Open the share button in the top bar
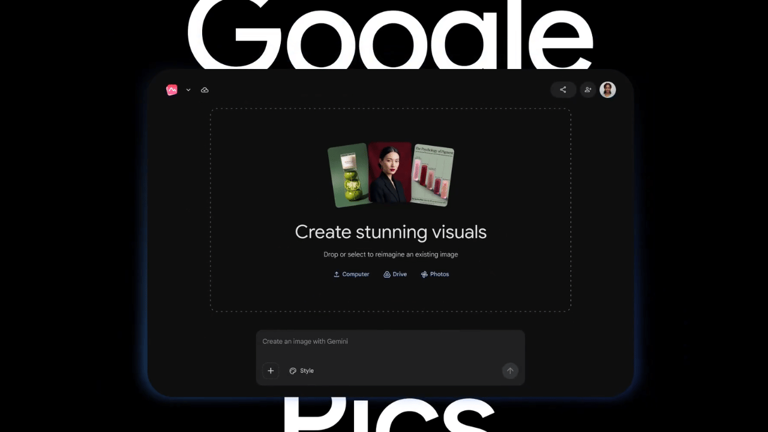Image resolution: width=768 pixels, height=432 pixels. (x=563, y=90)
